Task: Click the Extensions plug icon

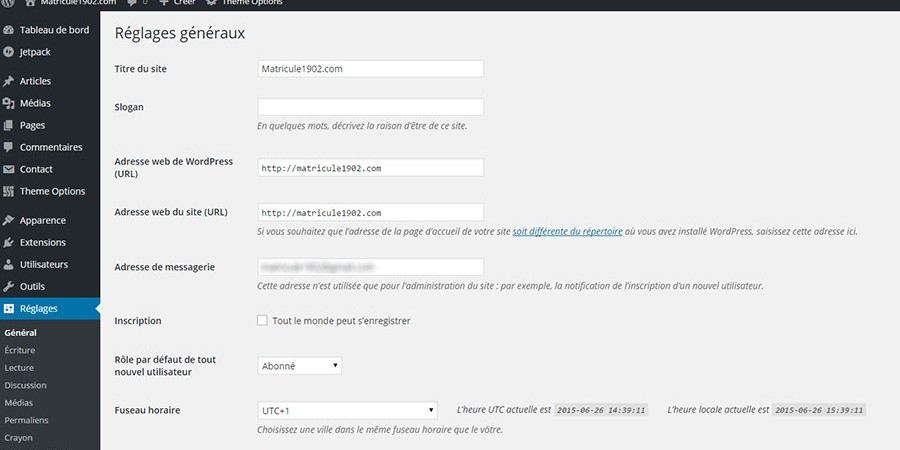Action: (8, 242)
